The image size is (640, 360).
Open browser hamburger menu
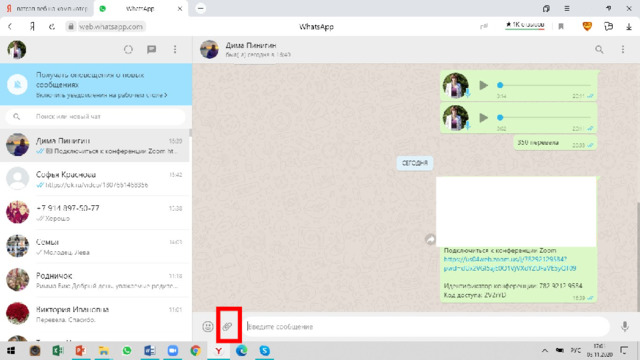(567, 8)
